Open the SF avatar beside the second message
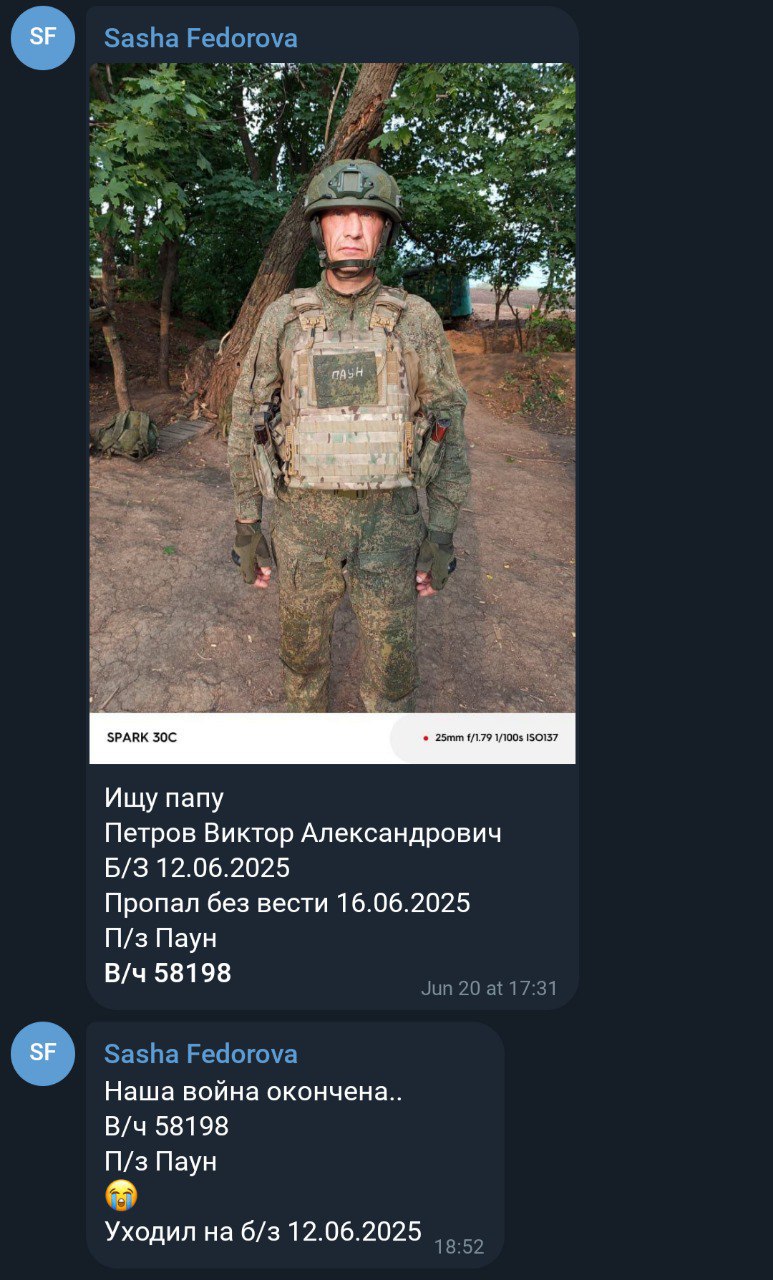The image size is (773, 1280). (x=43, y=1053)
